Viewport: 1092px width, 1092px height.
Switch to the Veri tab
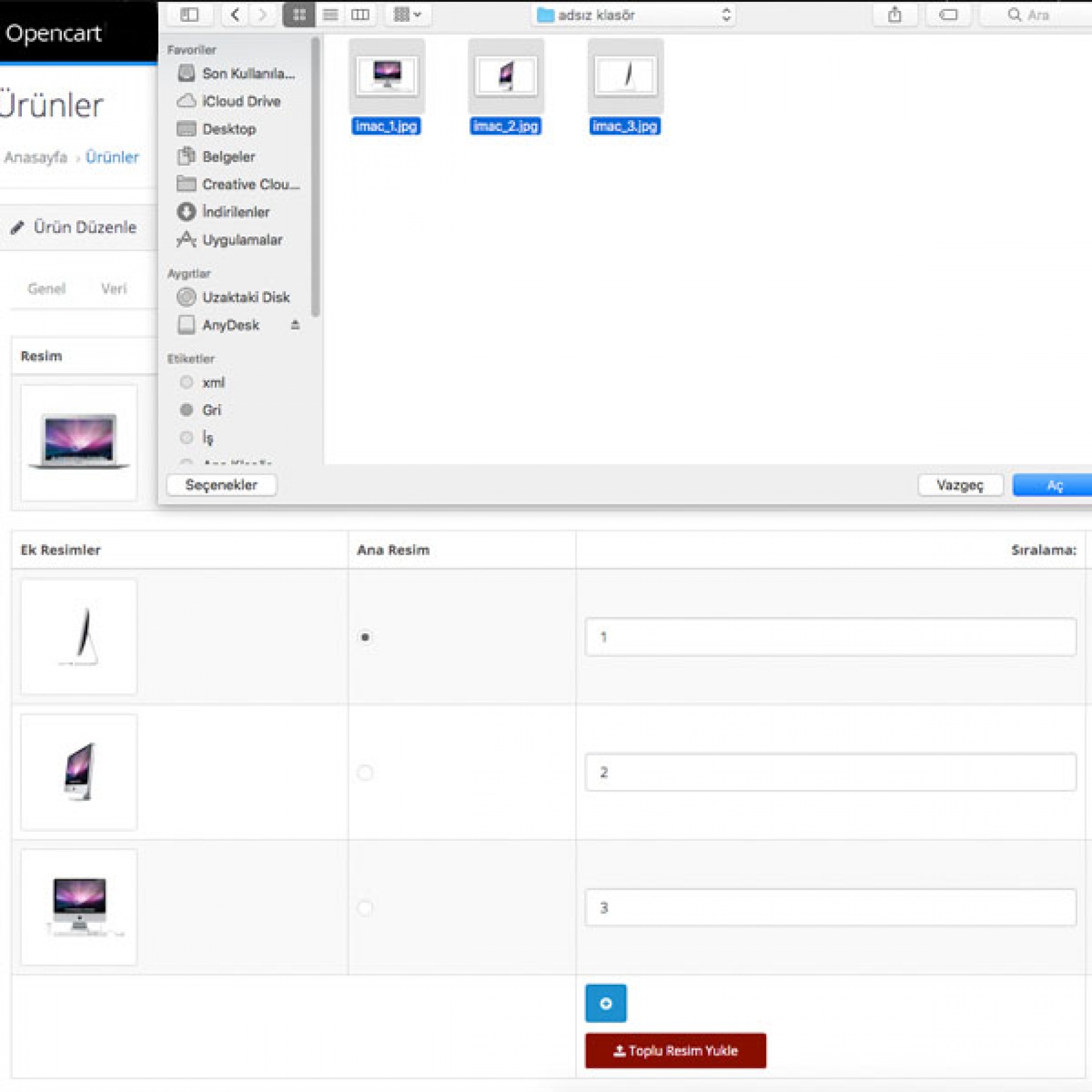point(114,288)
